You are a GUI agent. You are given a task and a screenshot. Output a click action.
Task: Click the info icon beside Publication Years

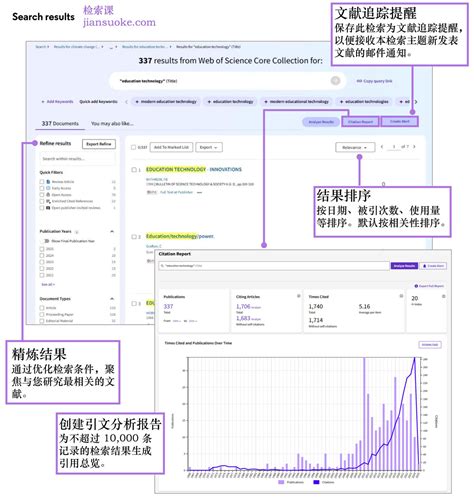(77, 232)
